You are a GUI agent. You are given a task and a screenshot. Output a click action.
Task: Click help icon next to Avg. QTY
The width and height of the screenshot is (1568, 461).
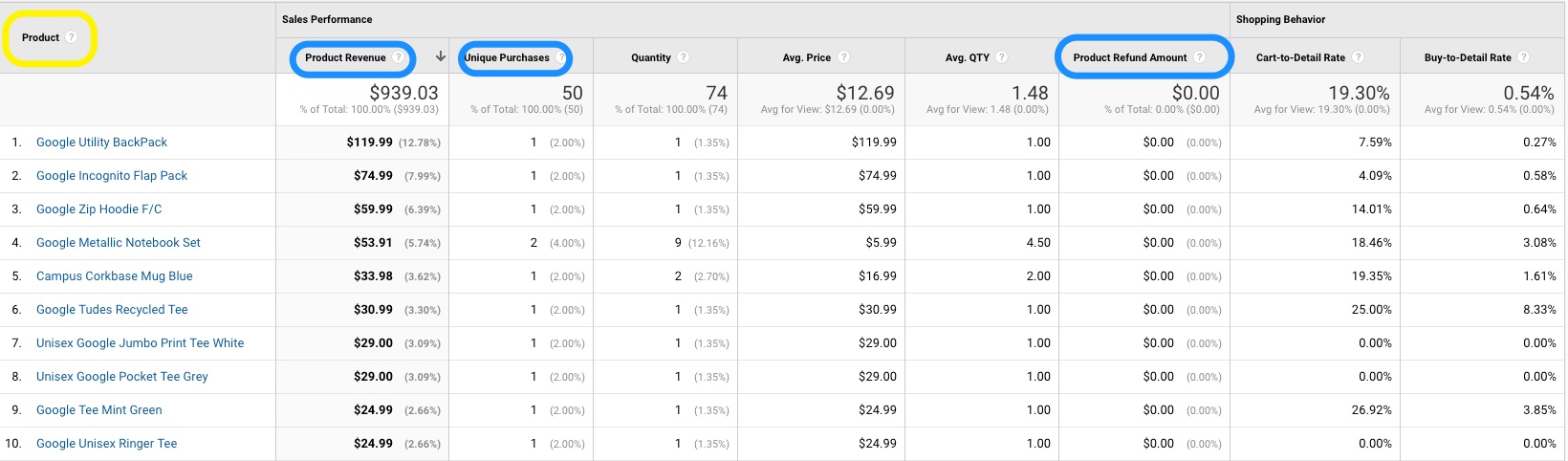(x=1001, y=57)
